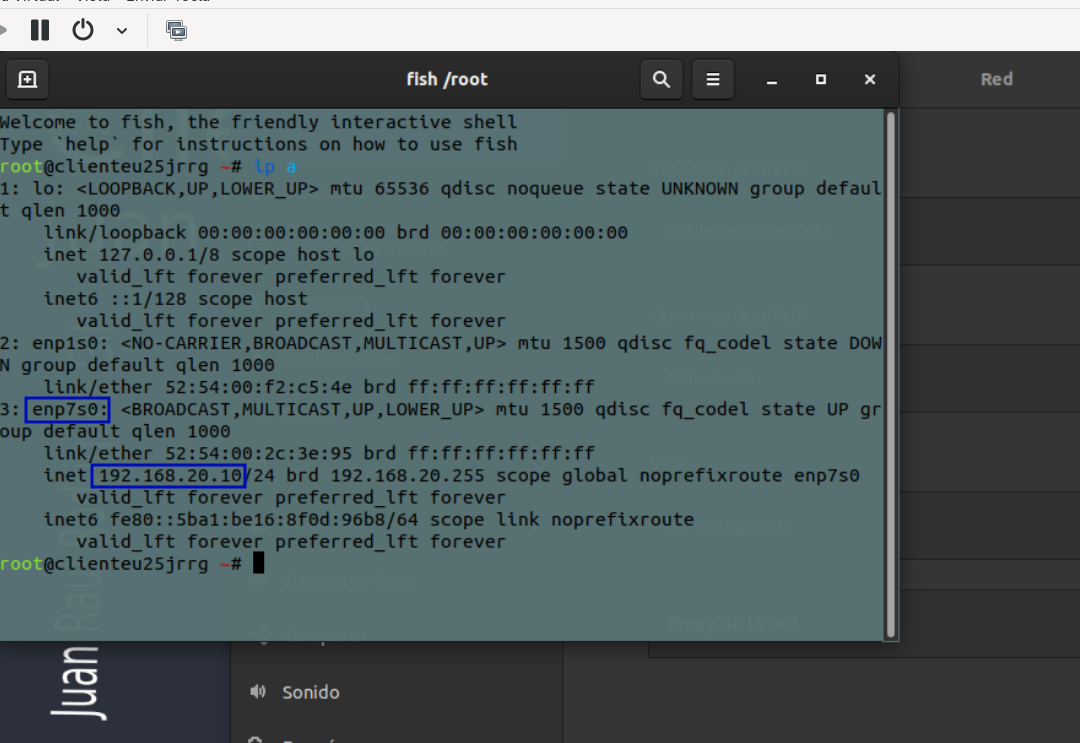Click the MAC address 52:54:00:2c:3e:95
This screenshot has height=743, width=1080.
pyautogui.click(x=258, y=453)
